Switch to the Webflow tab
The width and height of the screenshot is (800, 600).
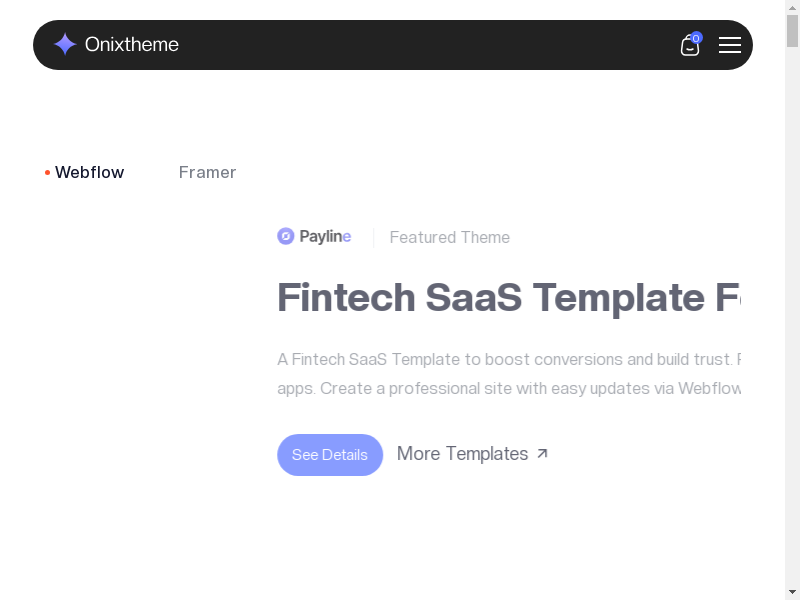(89, 172)
